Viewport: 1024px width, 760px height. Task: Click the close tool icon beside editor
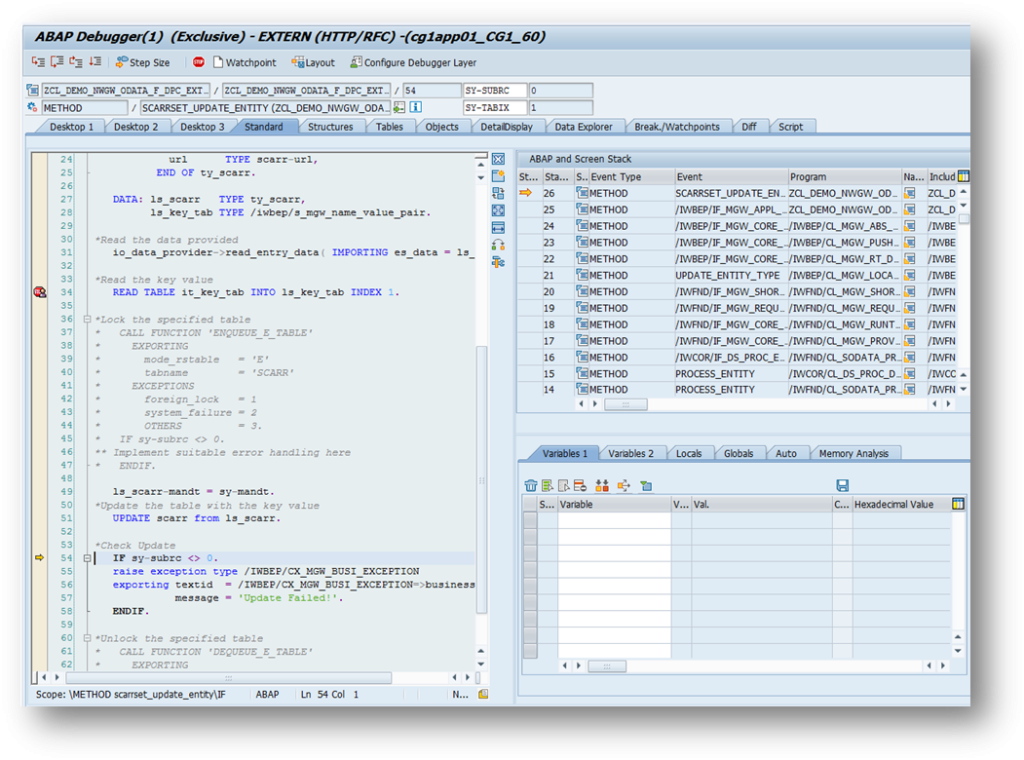pos(498,159)
